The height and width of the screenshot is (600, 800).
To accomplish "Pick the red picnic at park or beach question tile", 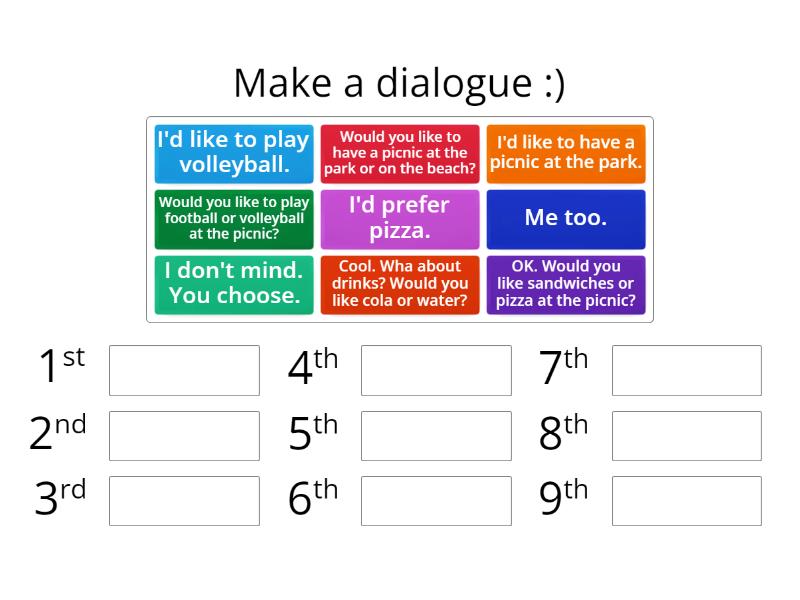I will [400, 154].
